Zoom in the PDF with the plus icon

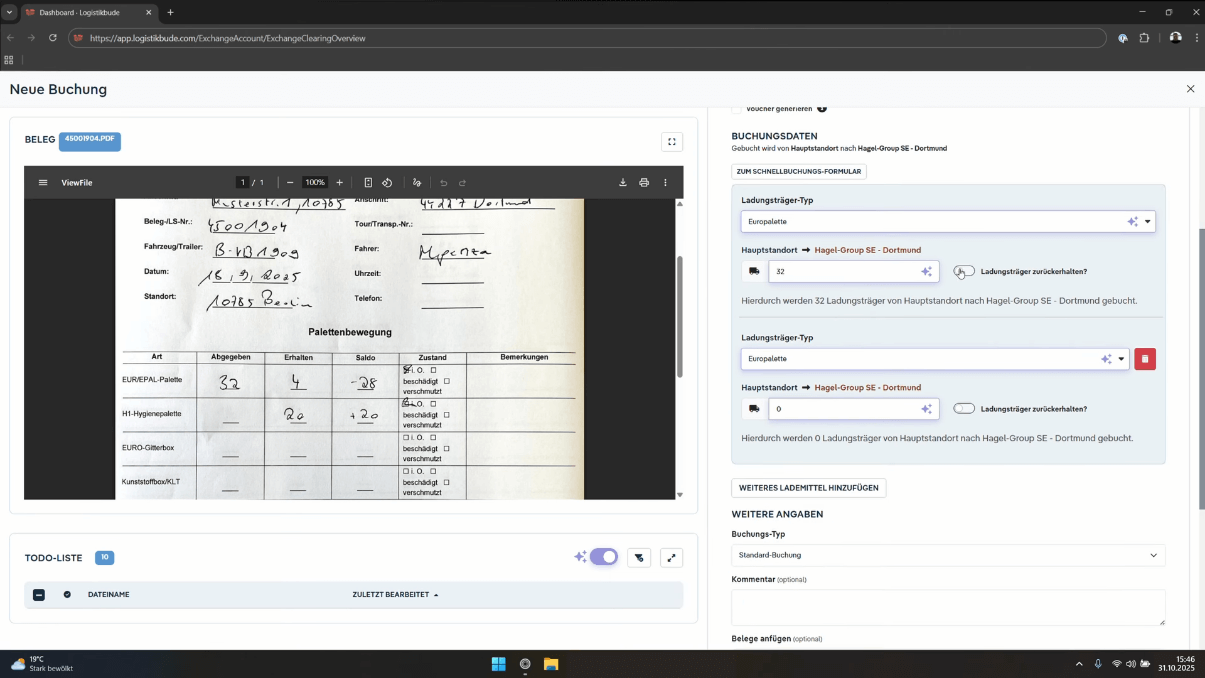(x=340, y=183)
